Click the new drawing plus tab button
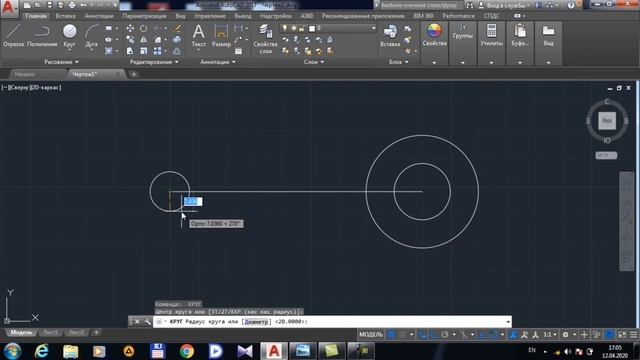640x360 pixels. [x=133, y=74]
